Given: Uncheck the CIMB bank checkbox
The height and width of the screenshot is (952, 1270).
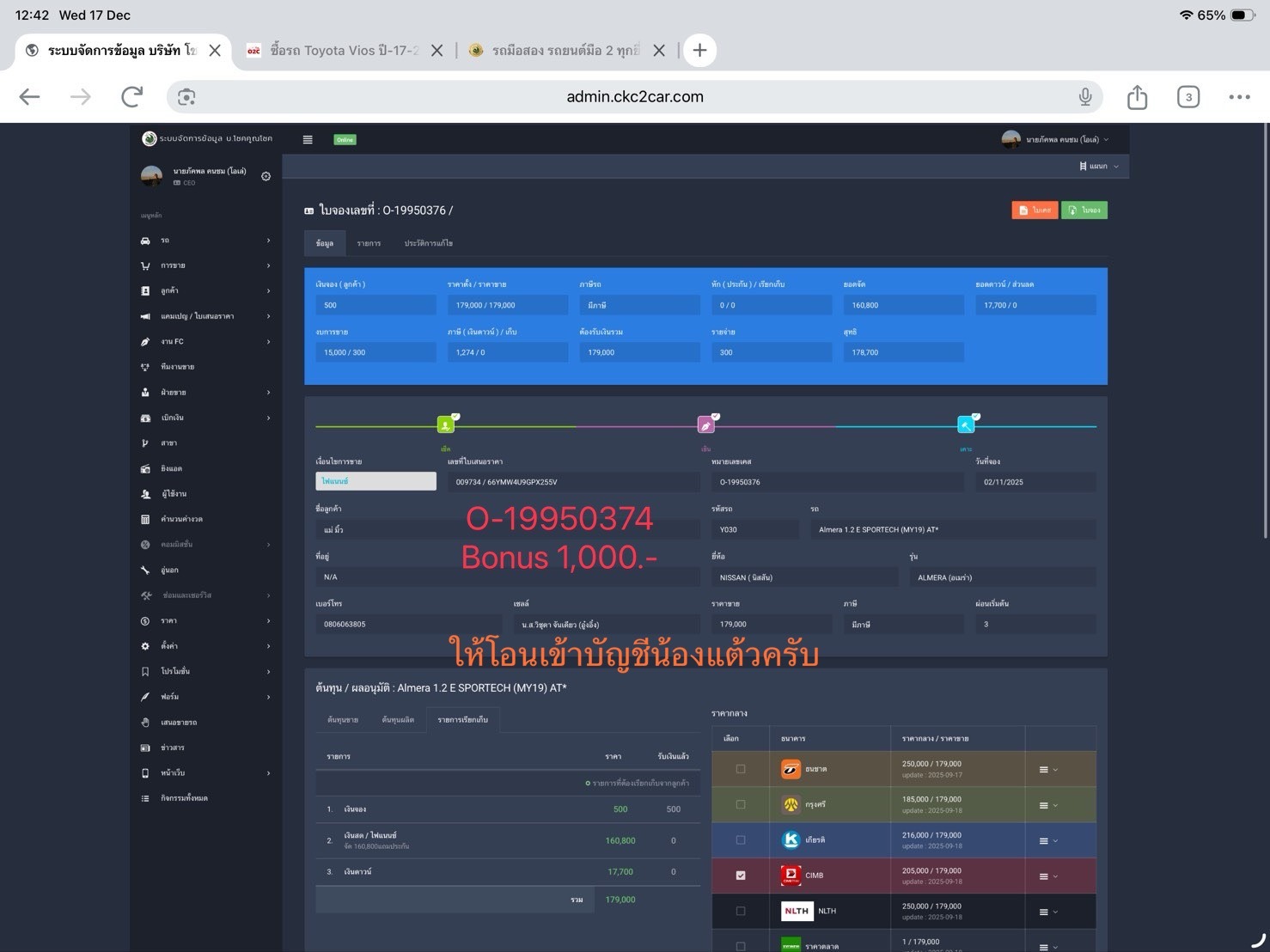Looking at the screenshot, I should pos(741,876).
